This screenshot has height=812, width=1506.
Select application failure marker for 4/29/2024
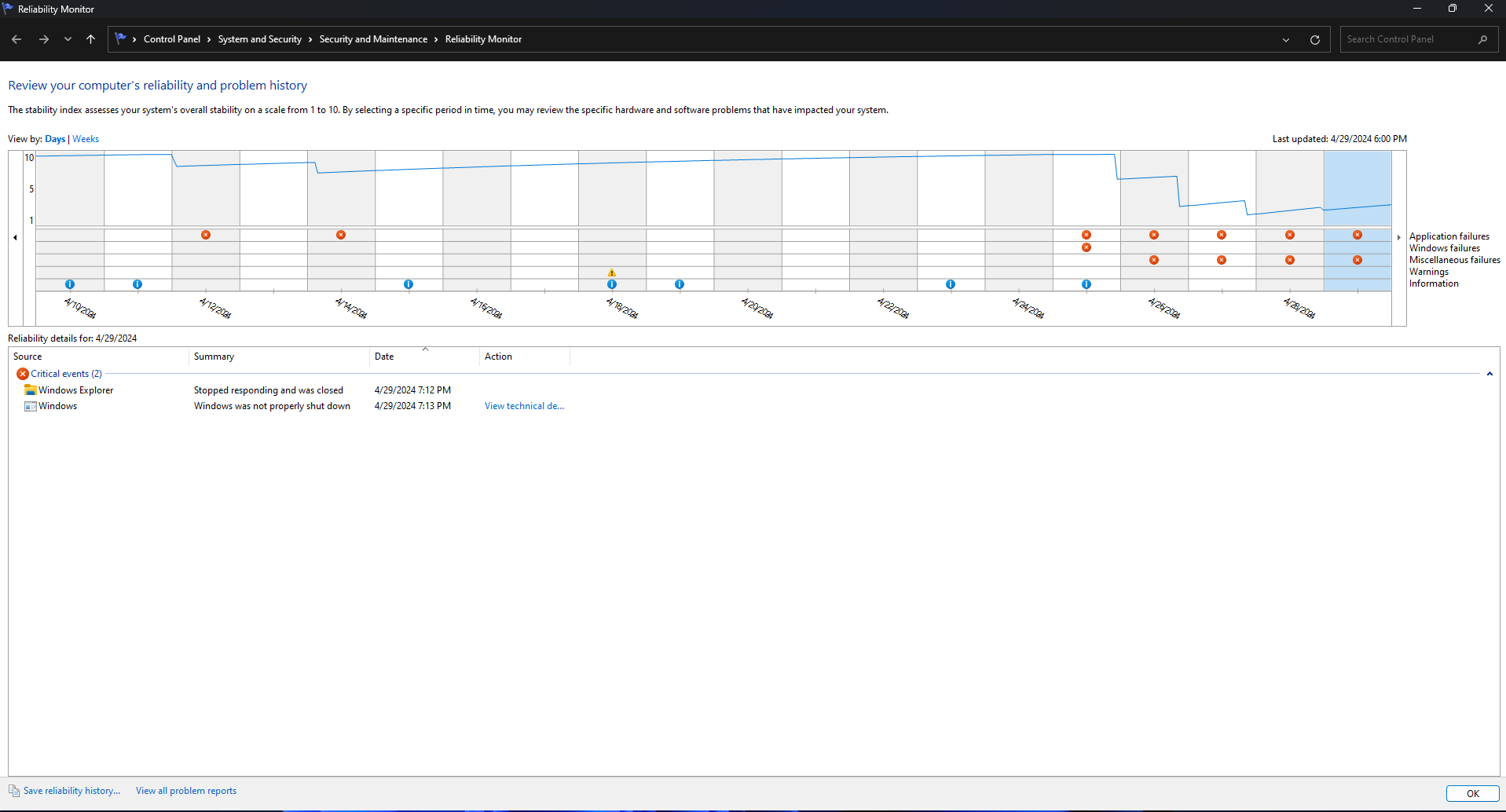coord(1358,235)
